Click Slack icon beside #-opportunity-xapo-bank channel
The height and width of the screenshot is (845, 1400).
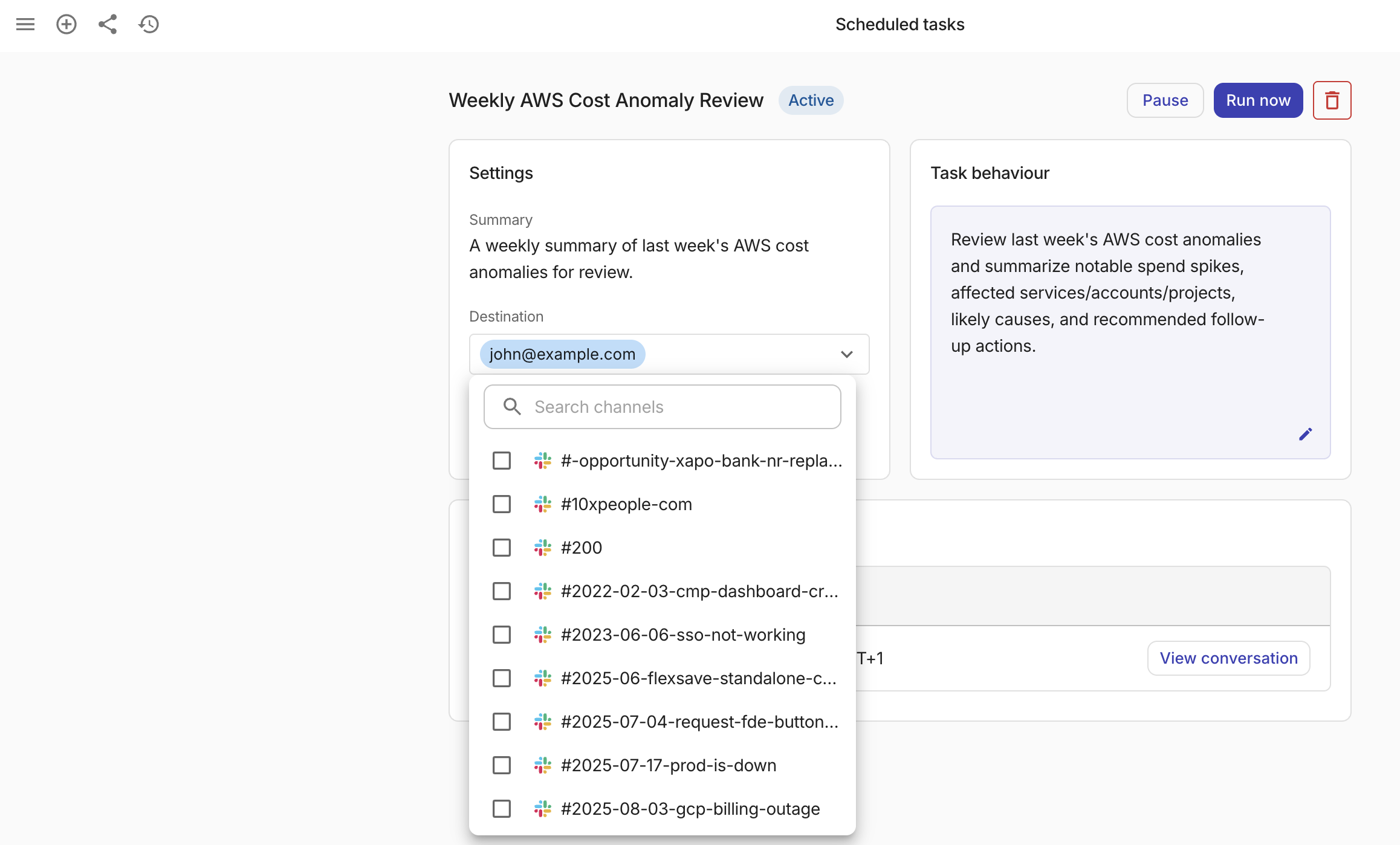[542, 461]
